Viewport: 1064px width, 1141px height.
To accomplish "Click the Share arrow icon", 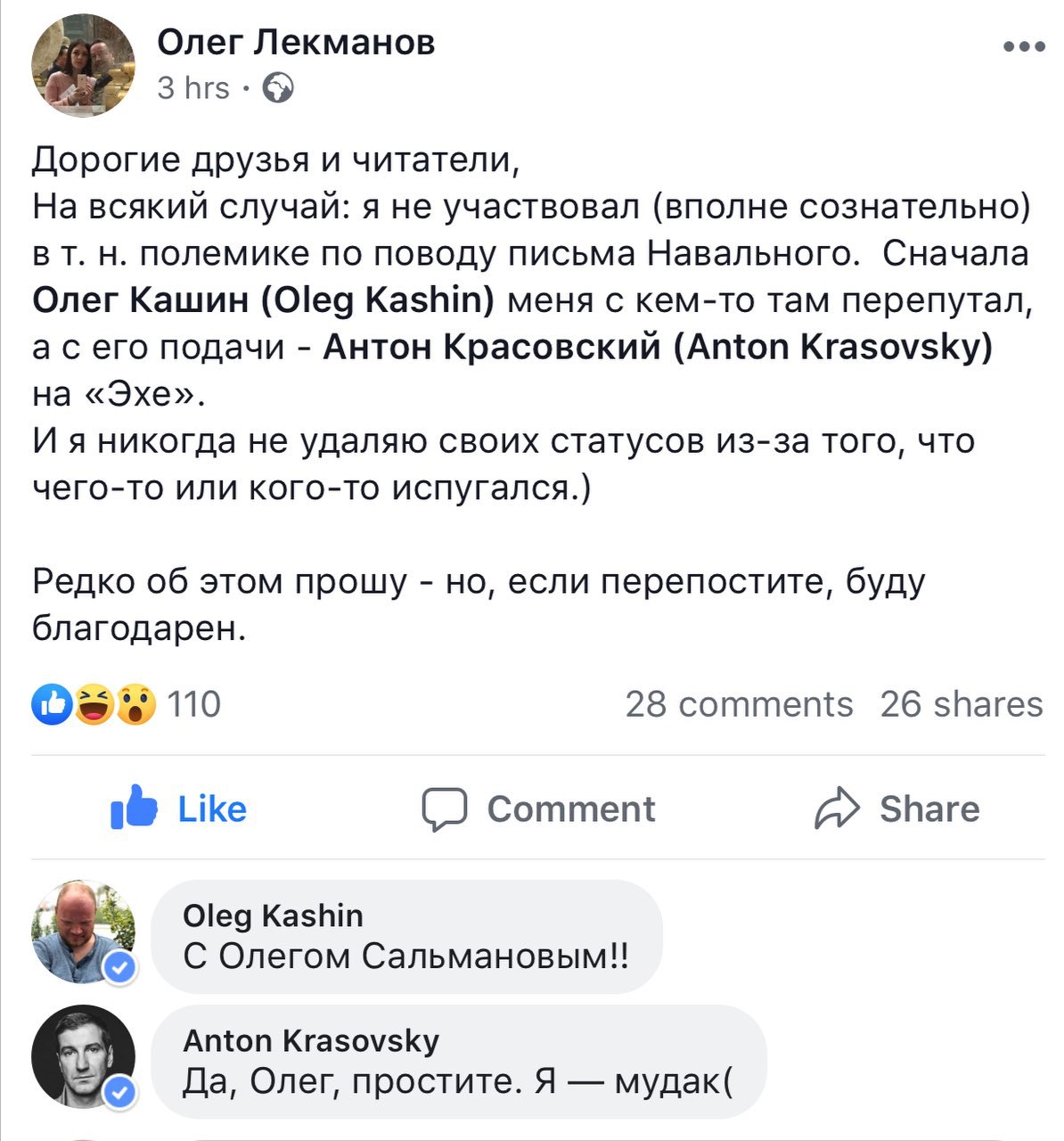I will pos(837,809).
